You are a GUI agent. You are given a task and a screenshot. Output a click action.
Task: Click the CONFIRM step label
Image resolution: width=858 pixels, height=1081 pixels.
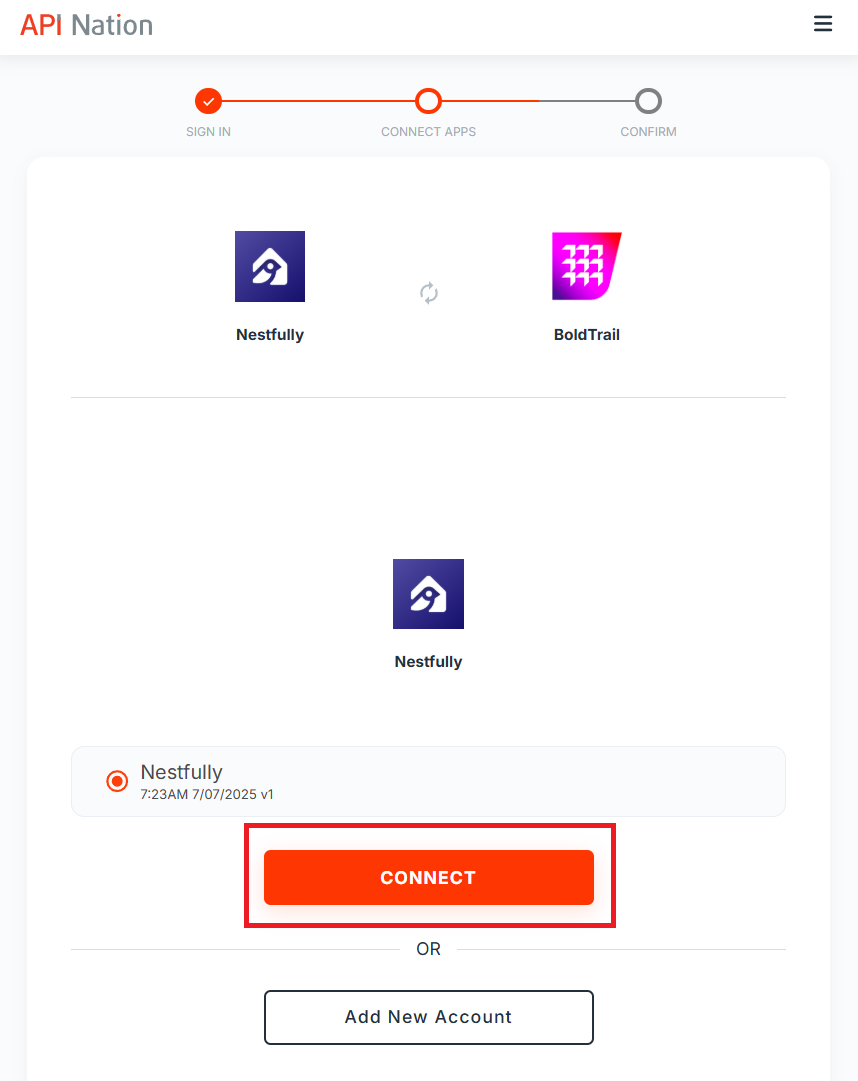point(648,132)
